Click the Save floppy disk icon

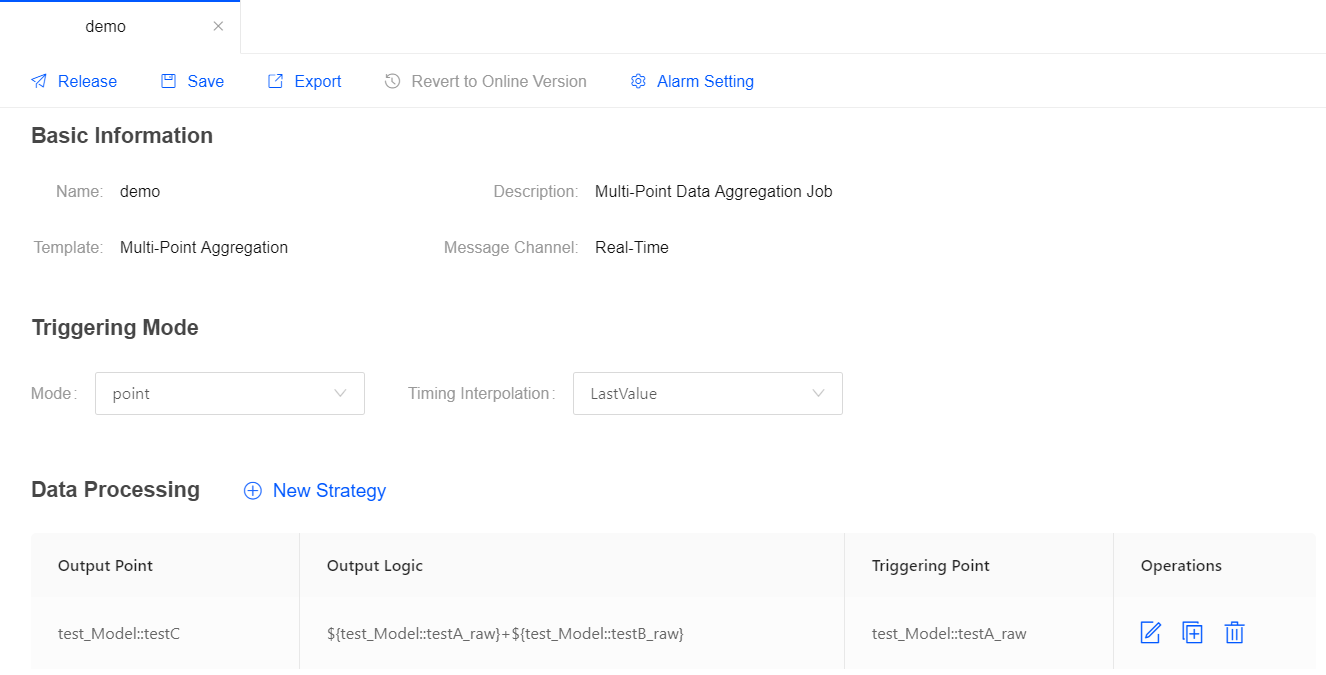[169, 82]
